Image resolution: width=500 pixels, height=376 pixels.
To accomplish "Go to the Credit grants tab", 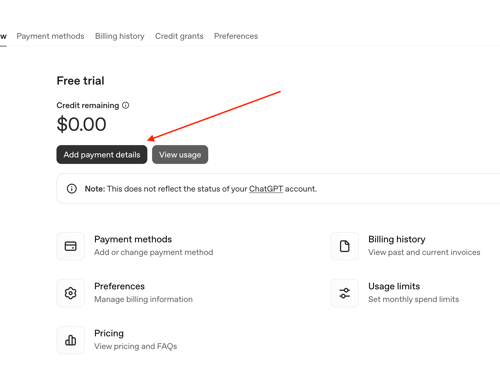I will point(179,36).
